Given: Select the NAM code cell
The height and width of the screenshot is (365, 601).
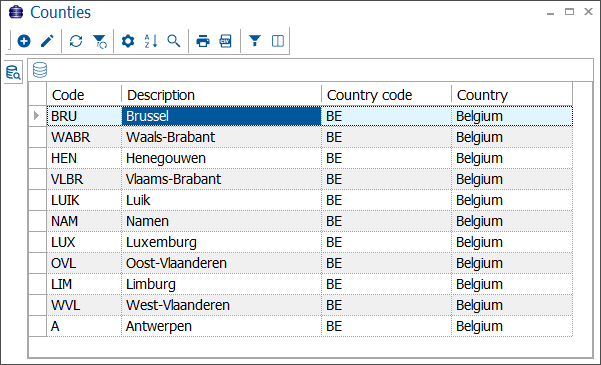Looking at the screenshot, I should [84, 221].
